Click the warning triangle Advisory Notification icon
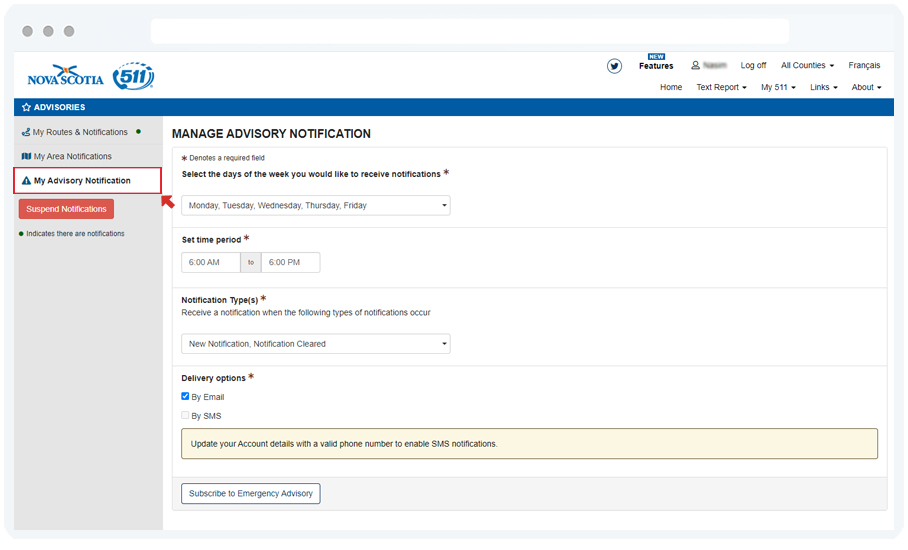The width and height of the screenshot is (908, 550). tap(26, 181)
